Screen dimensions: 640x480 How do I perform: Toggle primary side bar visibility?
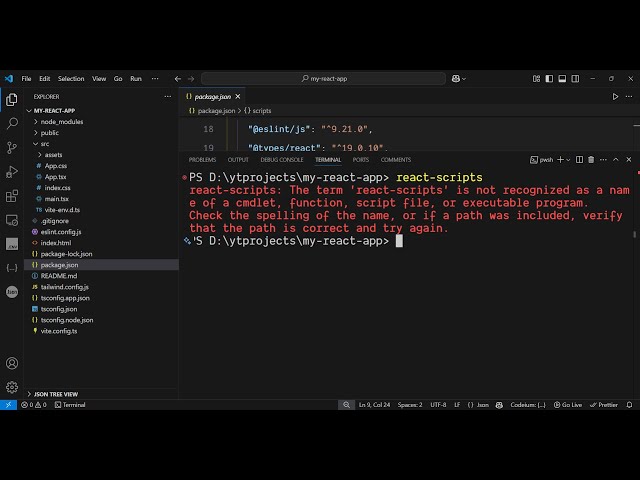pyautogui.click(x=549, y=78)
